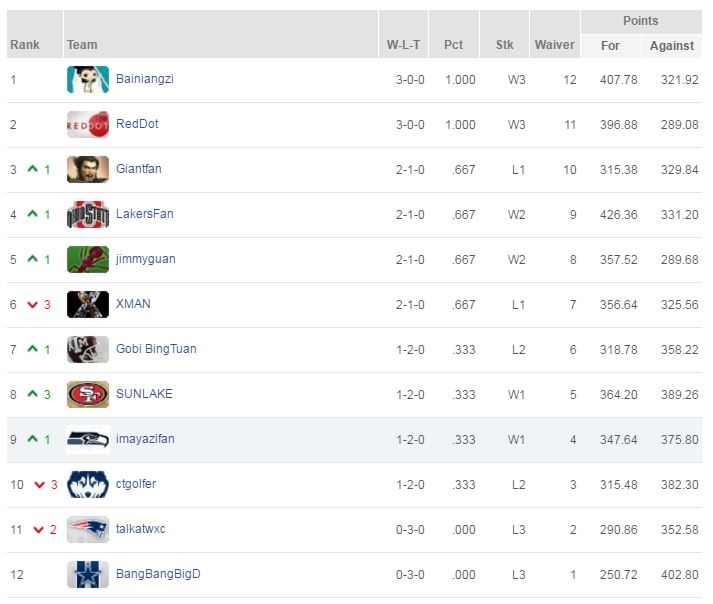Click imayazifan Seahawks logo icon
The width and height of the screenshot is (713, 604).
(x=87, y=440)
